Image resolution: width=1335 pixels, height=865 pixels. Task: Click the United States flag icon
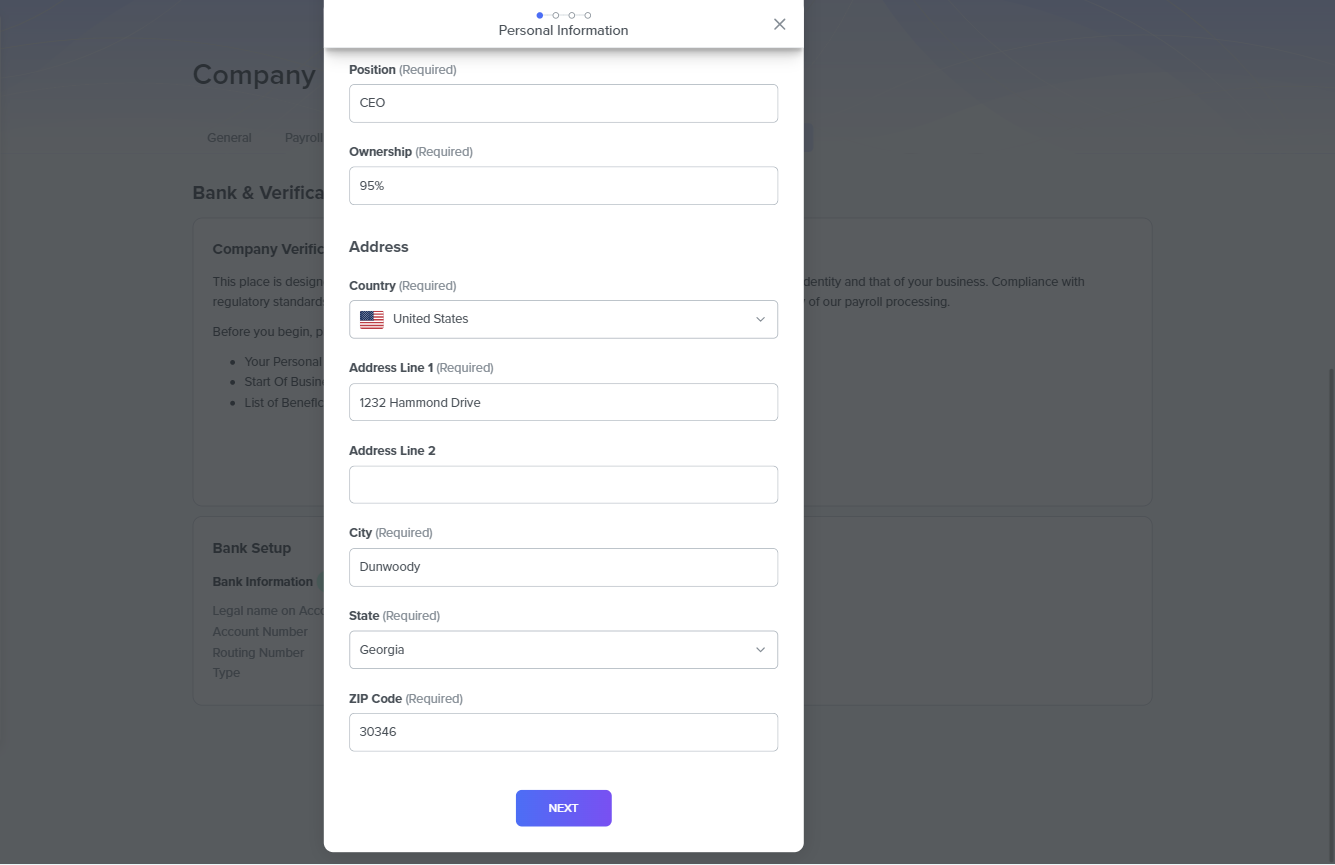(x=372, y=320)
